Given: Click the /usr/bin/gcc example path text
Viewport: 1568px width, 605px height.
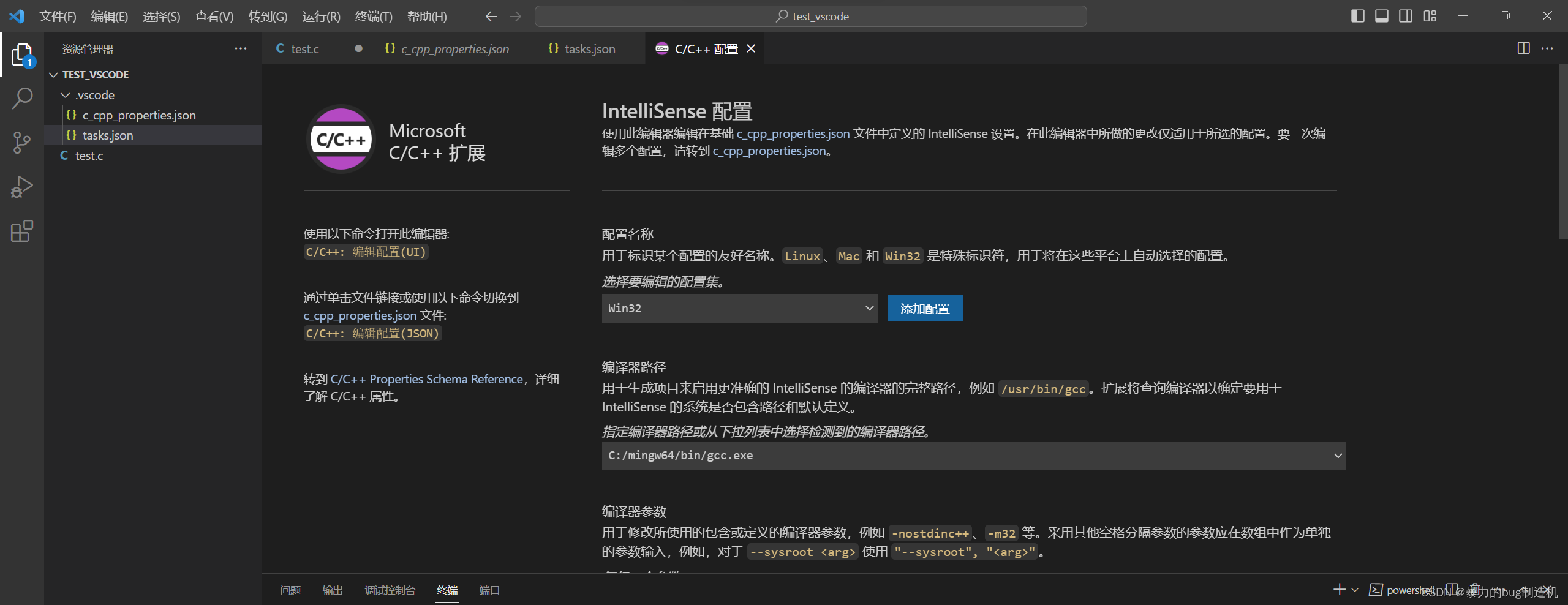Looking at the screenshot, I should pyautogui.click(x=1043, y=389).
